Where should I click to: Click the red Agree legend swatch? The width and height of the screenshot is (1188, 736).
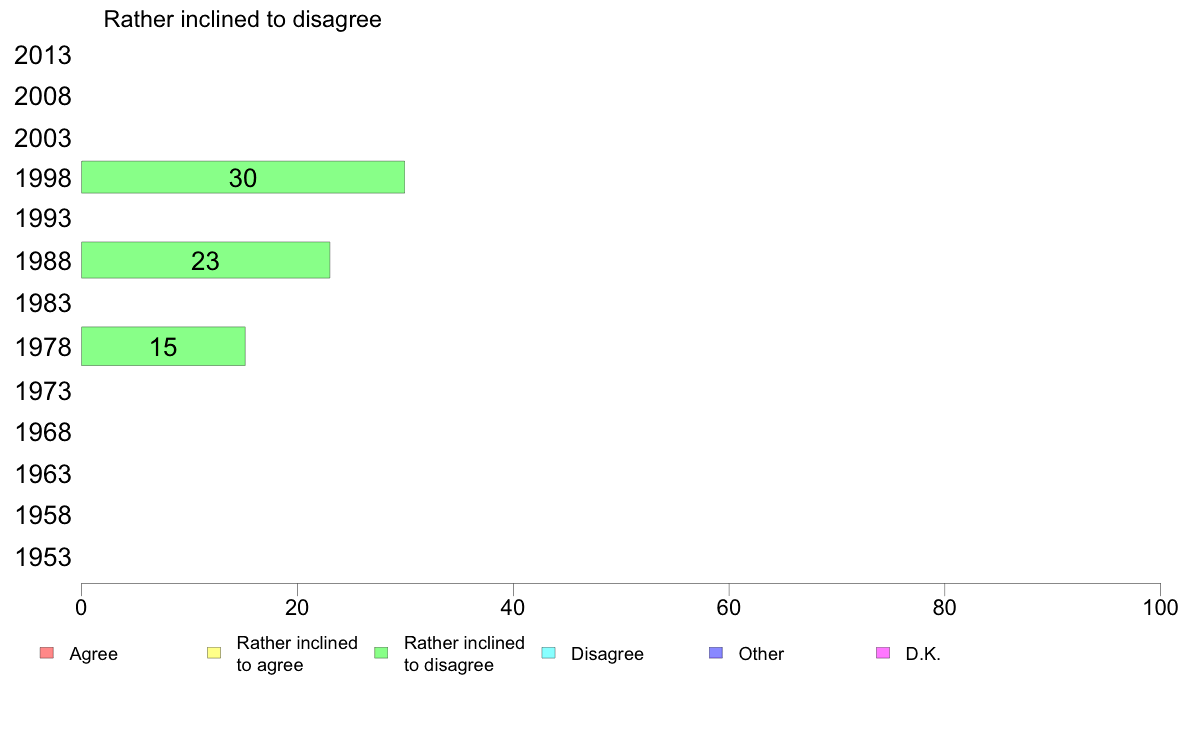[46, 654]
